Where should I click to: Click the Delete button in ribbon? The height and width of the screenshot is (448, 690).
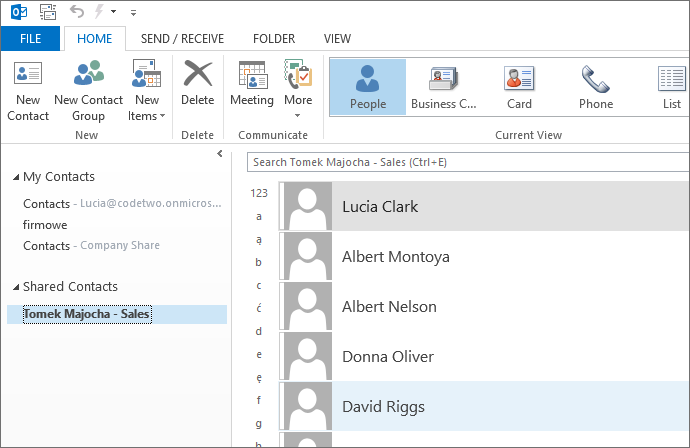coord(198,84)
